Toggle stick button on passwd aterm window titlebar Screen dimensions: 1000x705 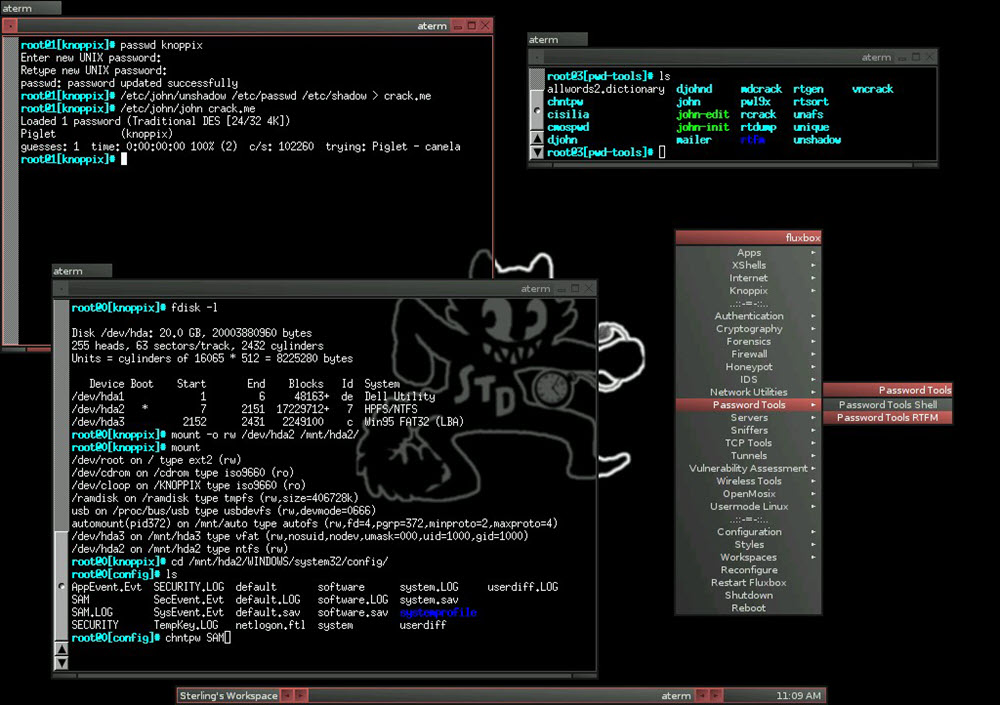[10, 26]
